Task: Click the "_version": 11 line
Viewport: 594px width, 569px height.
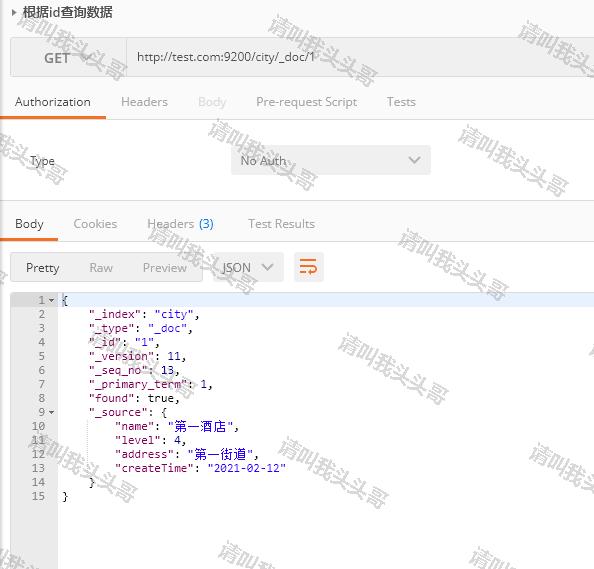Action: coord(138,356)
